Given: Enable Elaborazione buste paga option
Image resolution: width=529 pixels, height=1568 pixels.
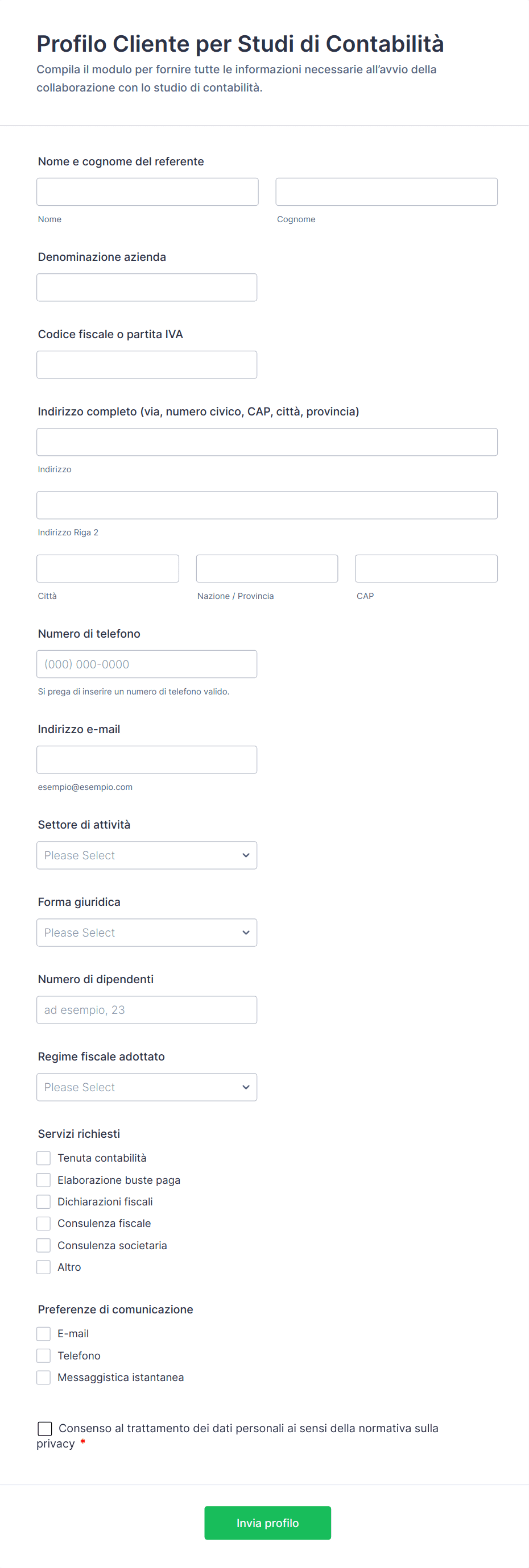Looking at the screenshot, I should coord(44,1180).
